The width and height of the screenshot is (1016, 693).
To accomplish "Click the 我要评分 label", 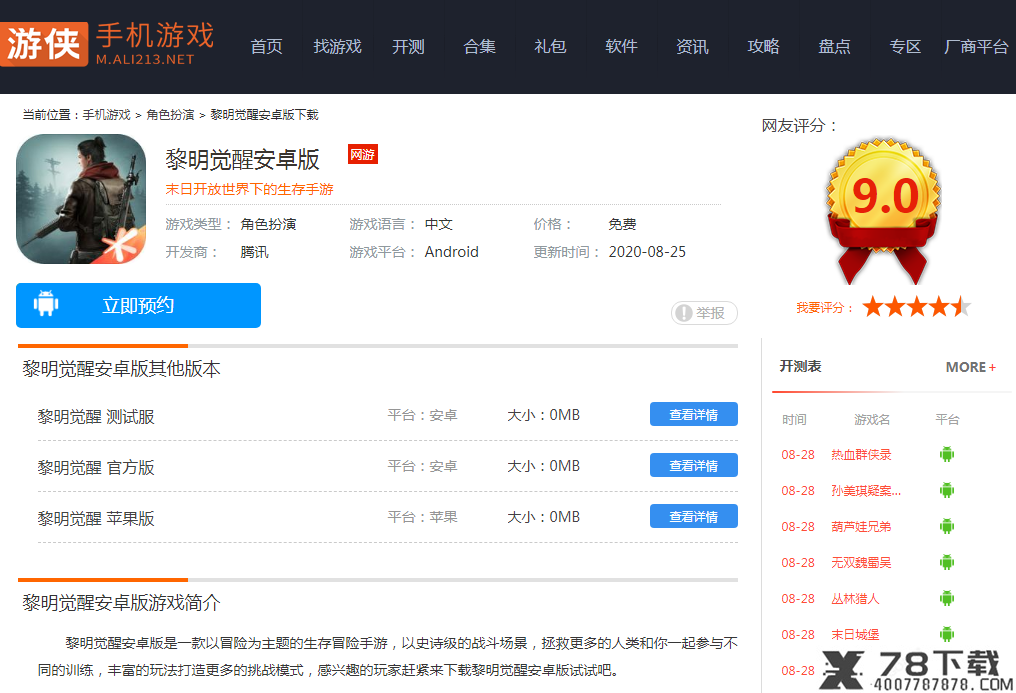I will (x=825, y=308).
